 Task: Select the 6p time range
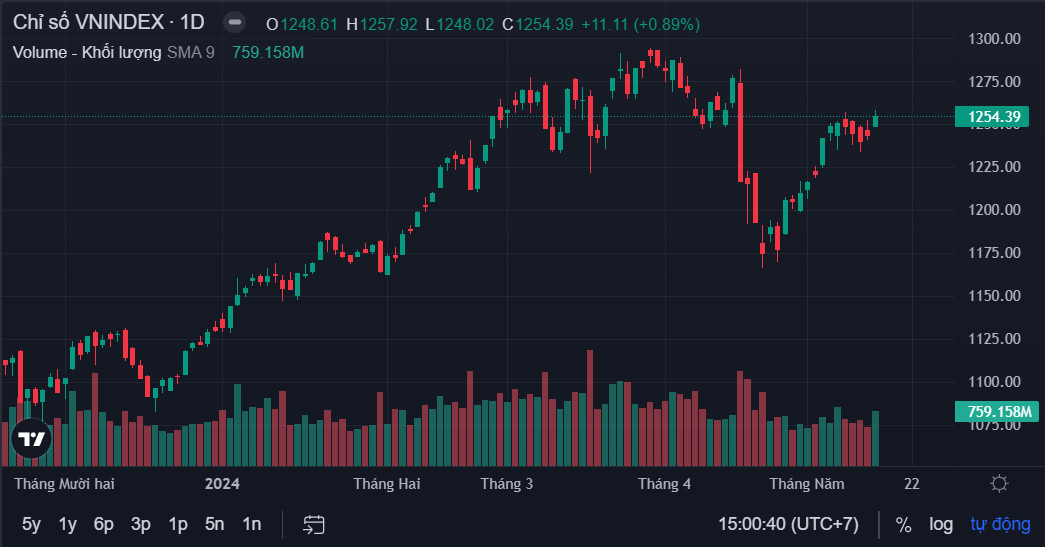click(x=103, y=524)
